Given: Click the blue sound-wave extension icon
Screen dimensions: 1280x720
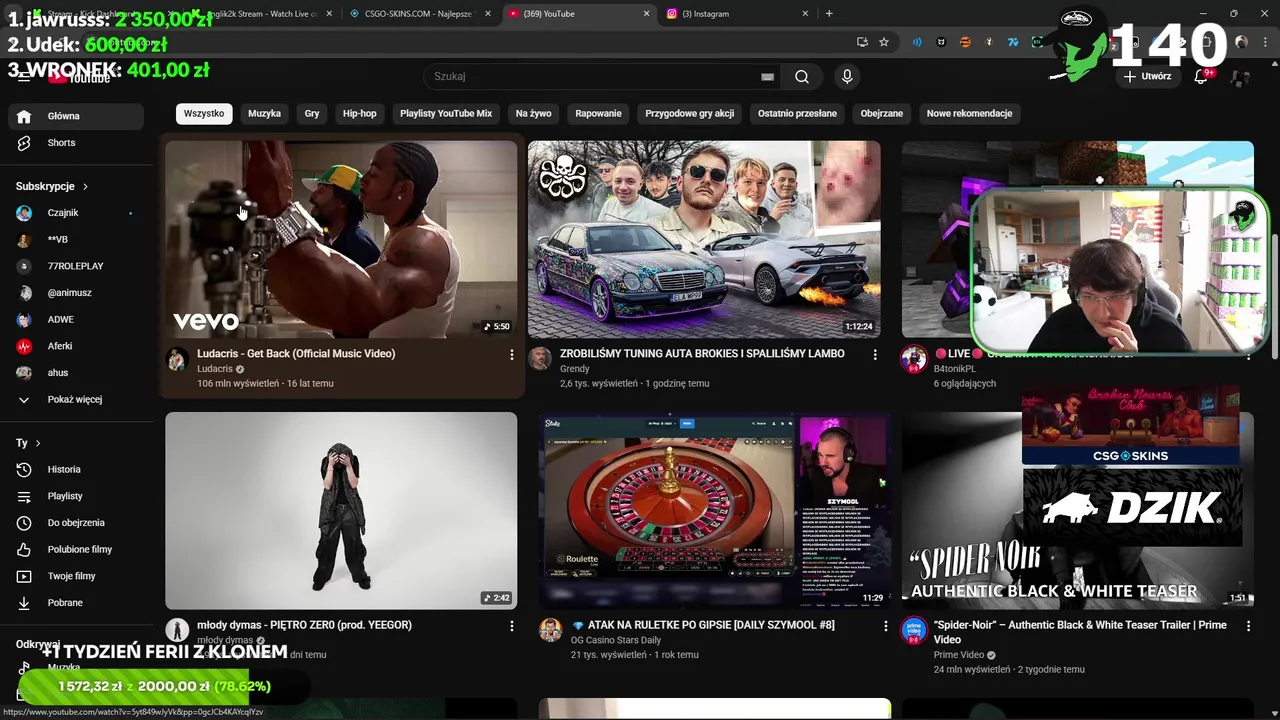Looking at the screenshot, I should (916, 42).
